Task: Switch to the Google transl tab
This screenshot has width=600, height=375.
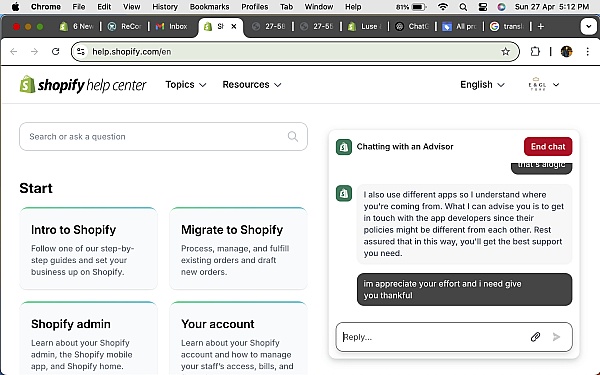Action: tap(507, 26)
